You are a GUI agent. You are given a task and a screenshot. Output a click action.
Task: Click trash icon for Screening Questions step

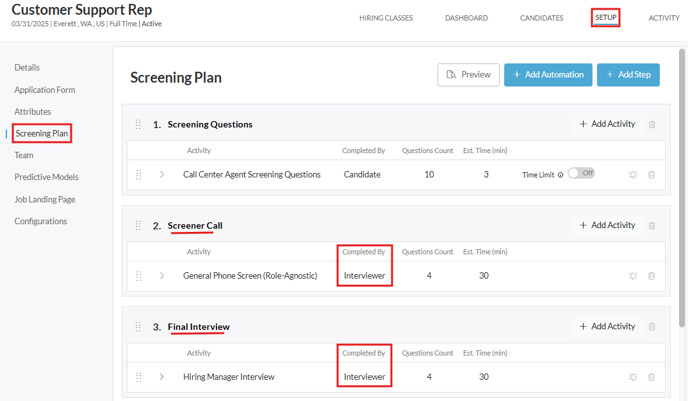(x=652, y=125)
